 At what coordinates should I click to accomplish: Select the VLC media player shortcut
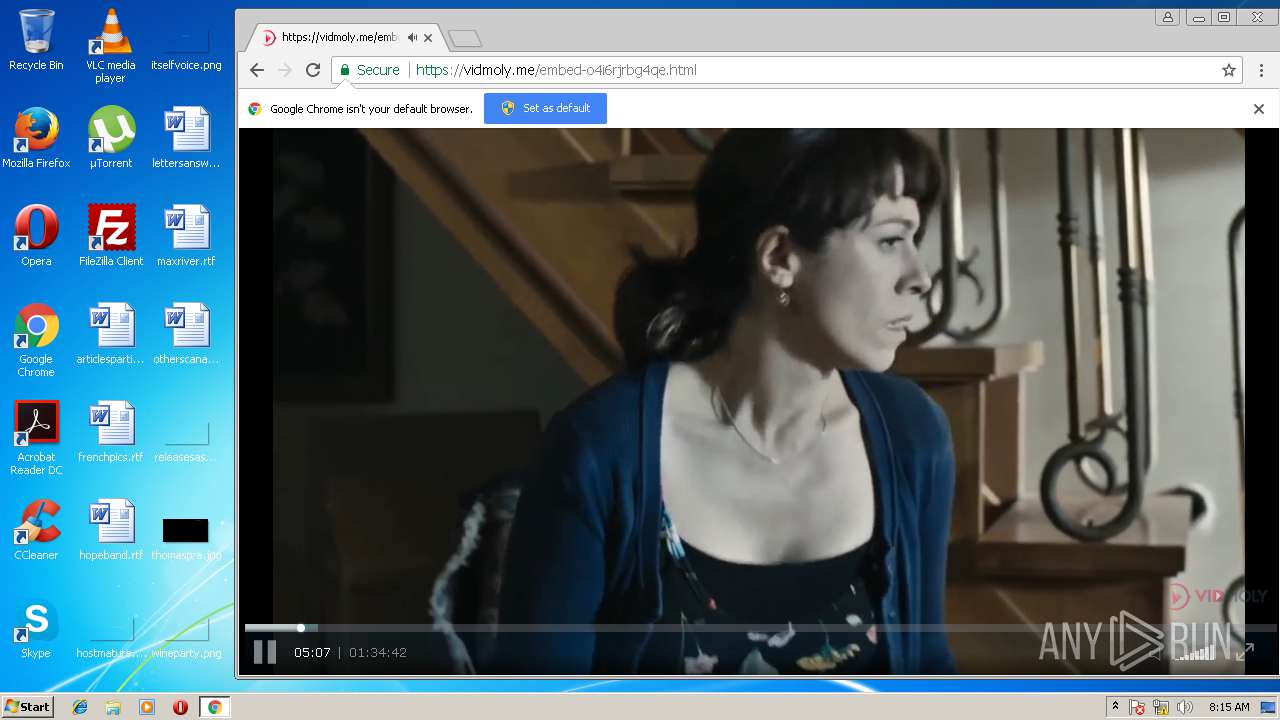pos(110,47)
